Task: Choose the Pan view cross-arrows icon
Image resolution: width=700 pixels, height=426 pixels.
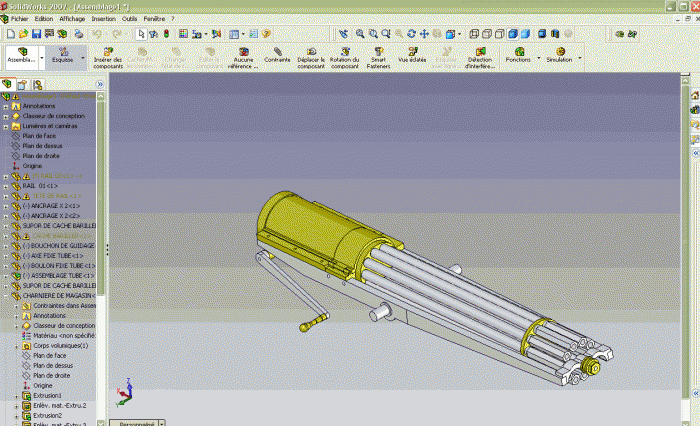Action: click(x=424, y=34)
